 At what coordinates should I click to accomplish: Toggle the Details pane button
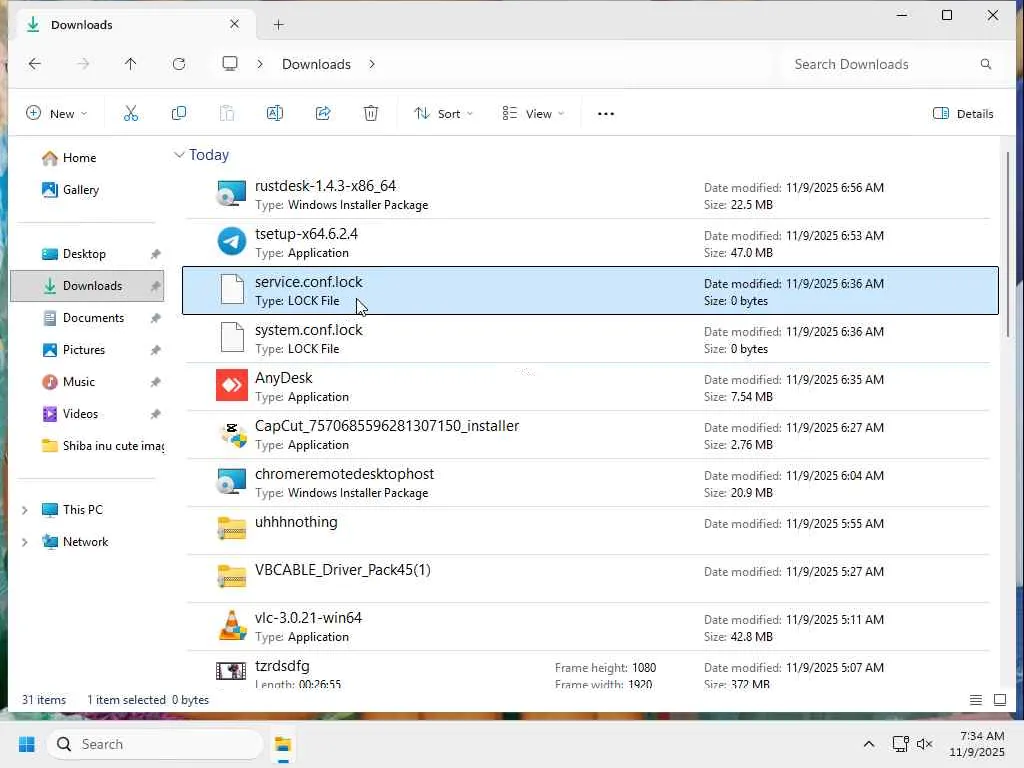pos(963,114)
